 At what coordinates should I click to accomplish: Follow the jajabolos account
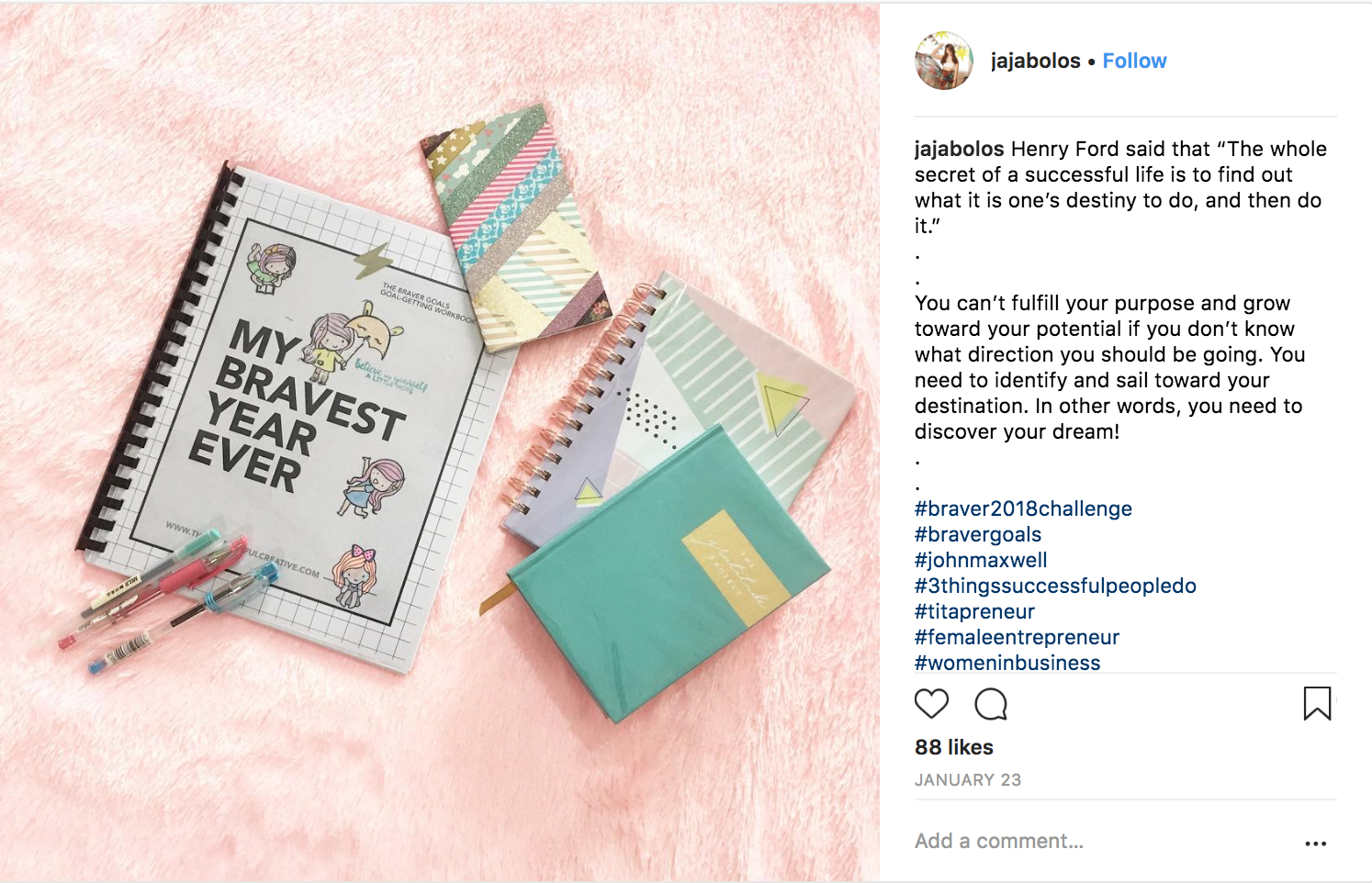[x=1134, y=61]
